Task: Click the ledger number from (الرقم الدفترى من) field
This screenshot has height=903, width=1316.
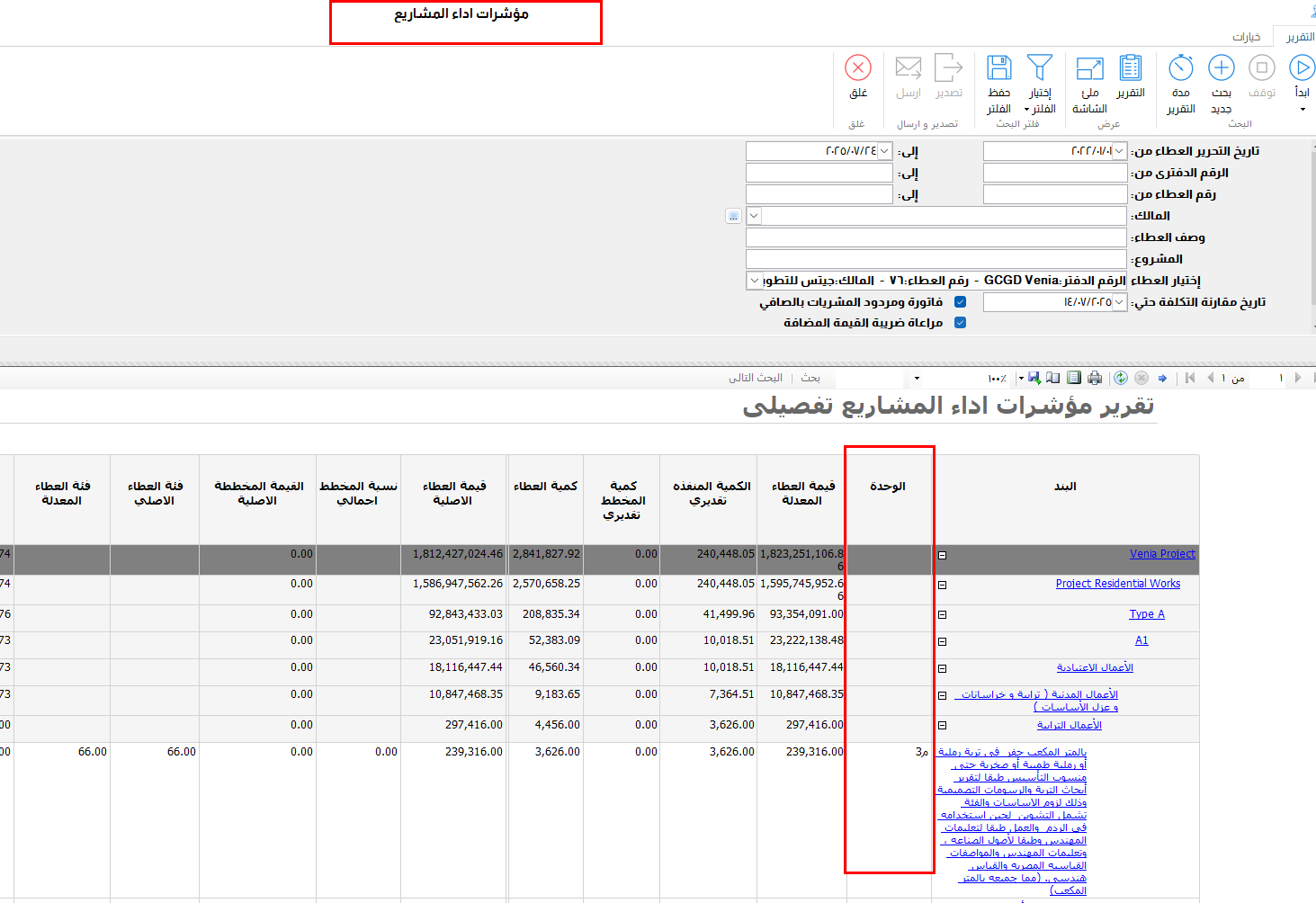Action: click(1055, 173)
